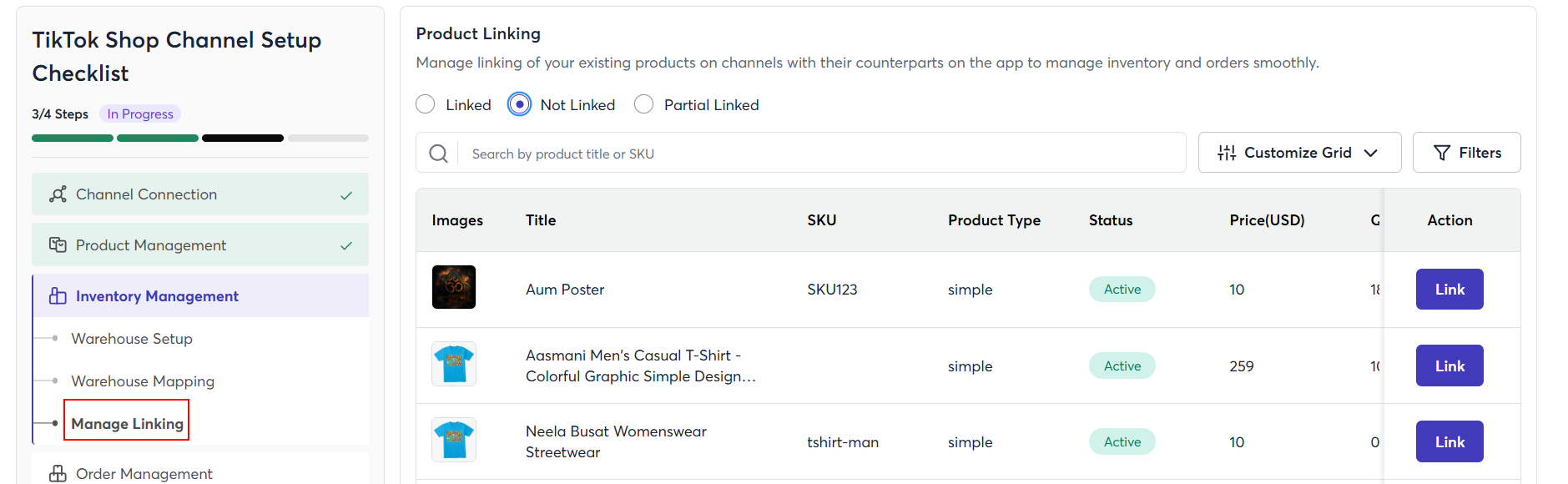Image resolution: width=1568 pixels, height=484 pixels.
Task: Select the Not Linked radio button
Action: (519, 104)
